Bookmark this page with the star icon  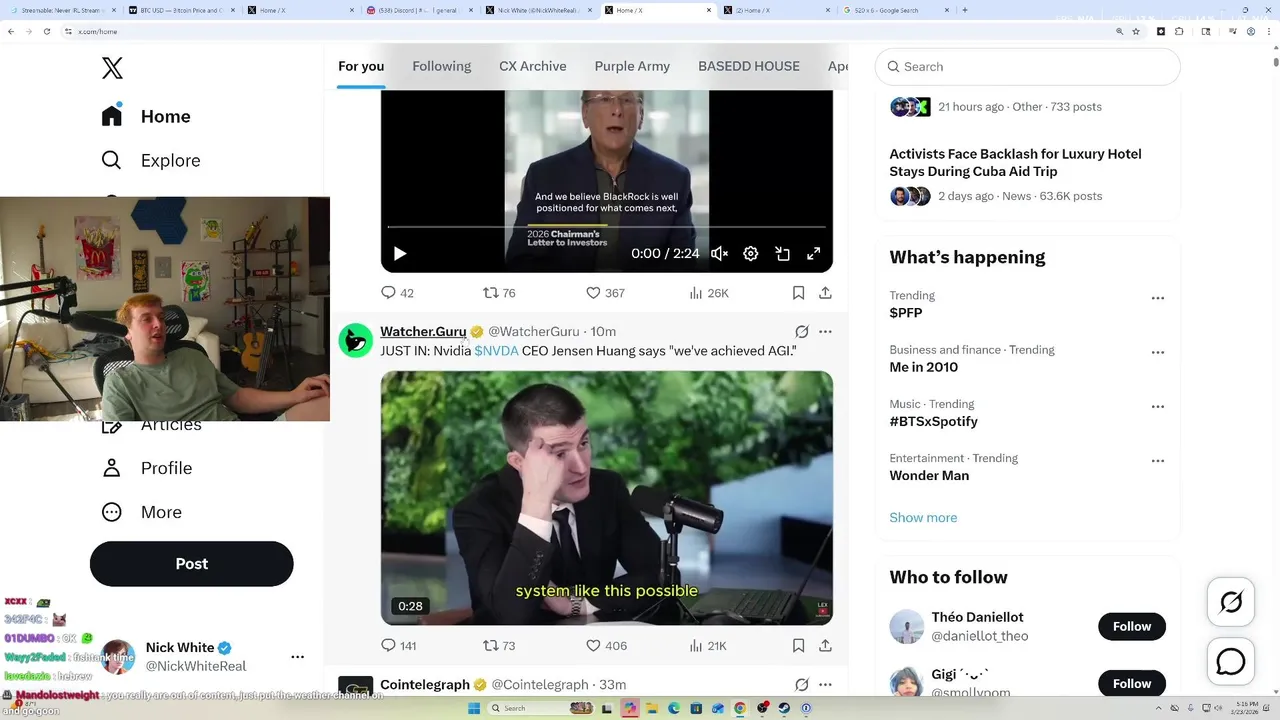tap(1136, 31)
